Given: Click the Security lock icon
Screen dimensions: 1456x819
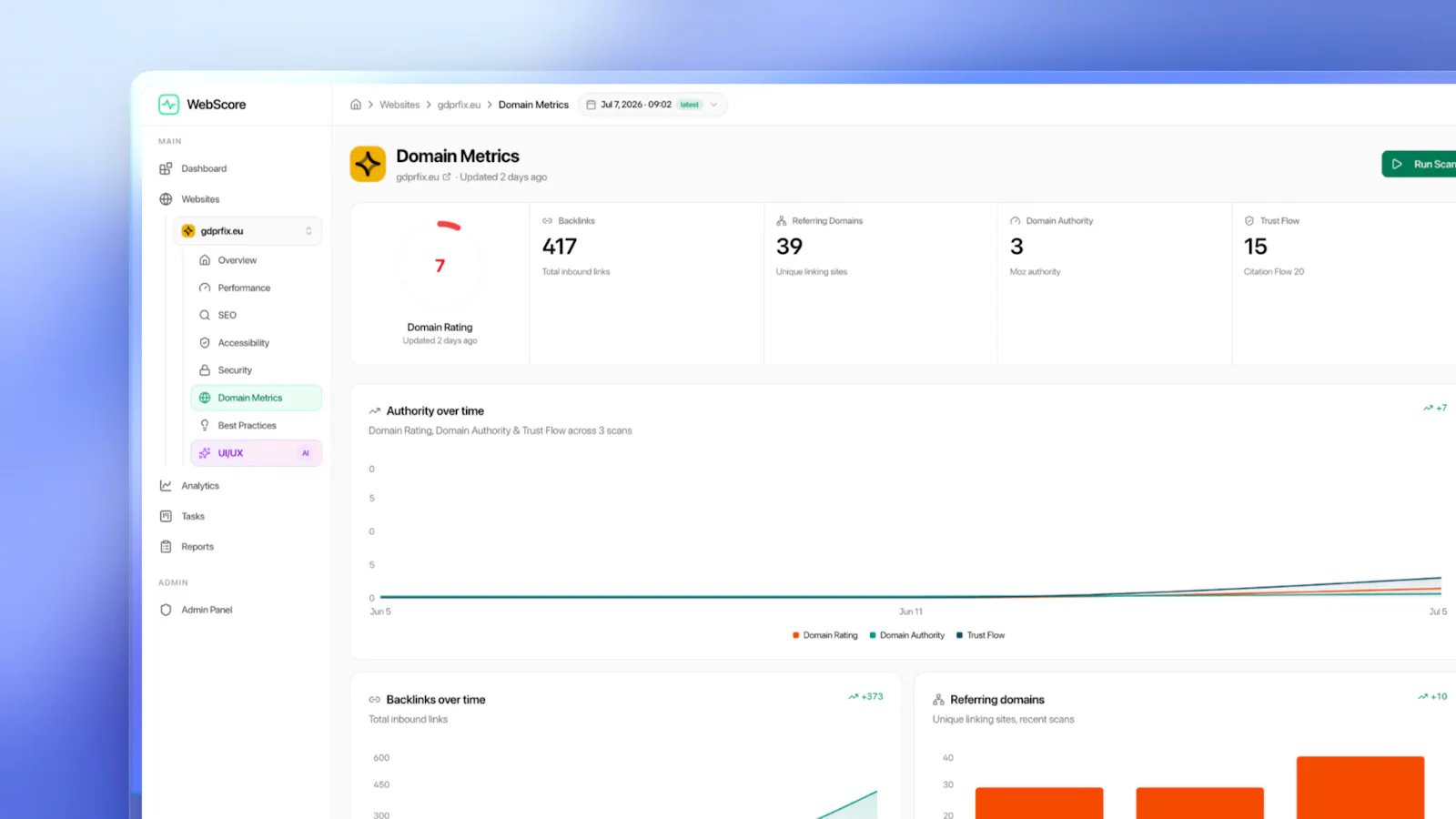Looking at the screenshot, I should pyautogui.click(x=205, y=370).
